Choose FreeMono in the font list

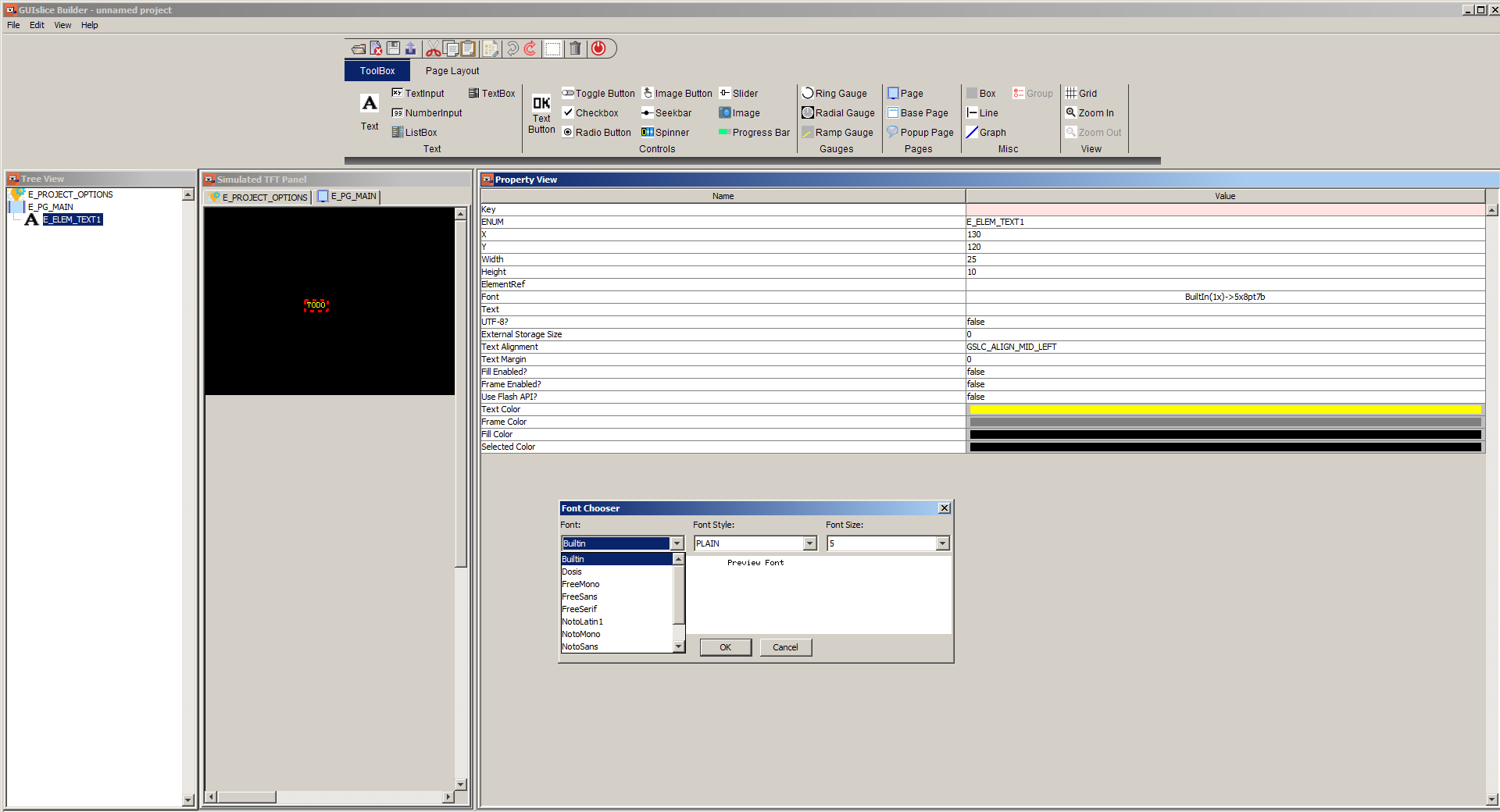(616, 584)
